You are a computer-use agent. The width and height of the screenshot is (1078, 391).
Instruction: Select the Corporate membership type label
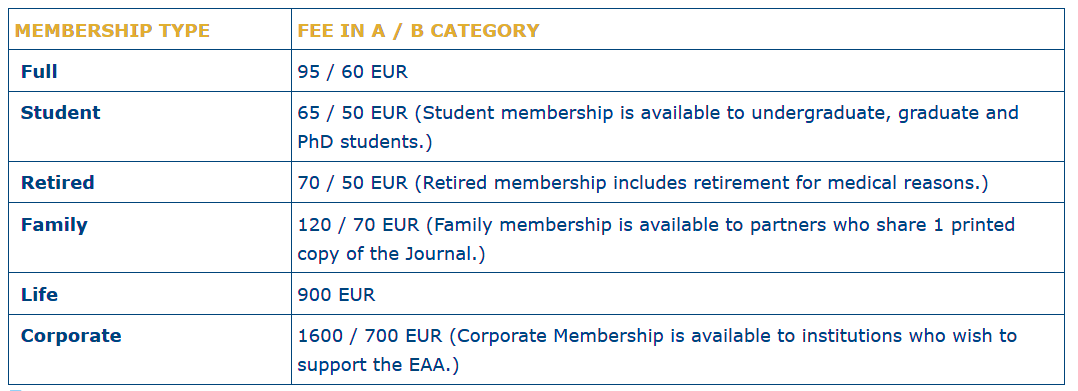coord(71,336)
